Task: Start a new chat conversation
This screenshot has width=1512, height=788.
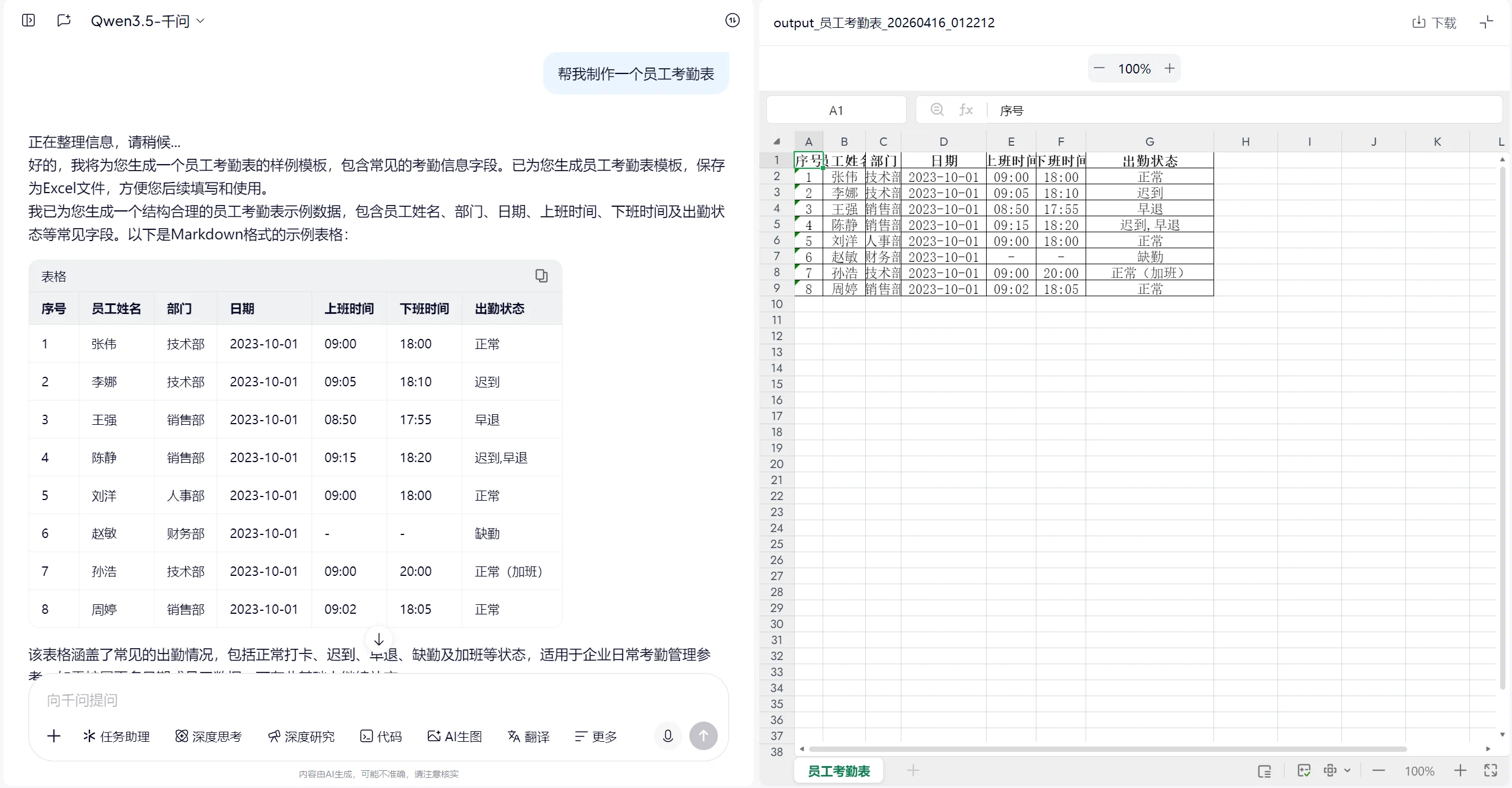Action: click(63, 20)
